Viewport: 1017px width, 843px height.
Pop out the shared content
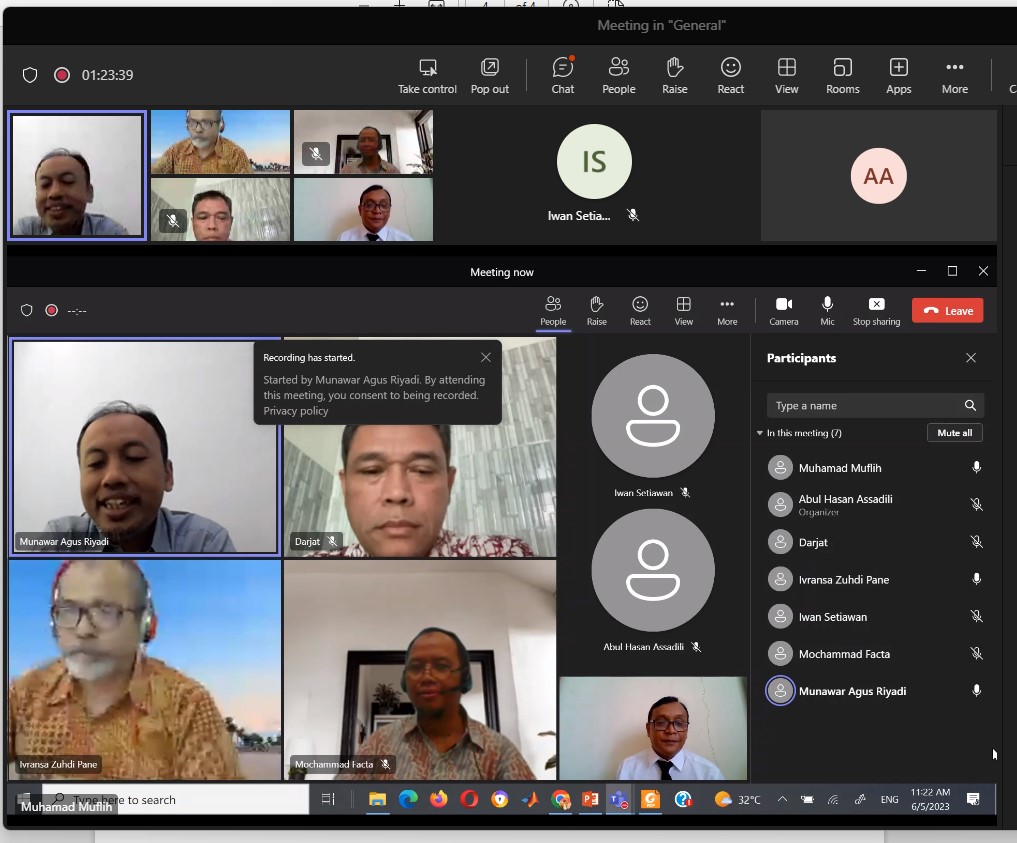pos(490,76)
